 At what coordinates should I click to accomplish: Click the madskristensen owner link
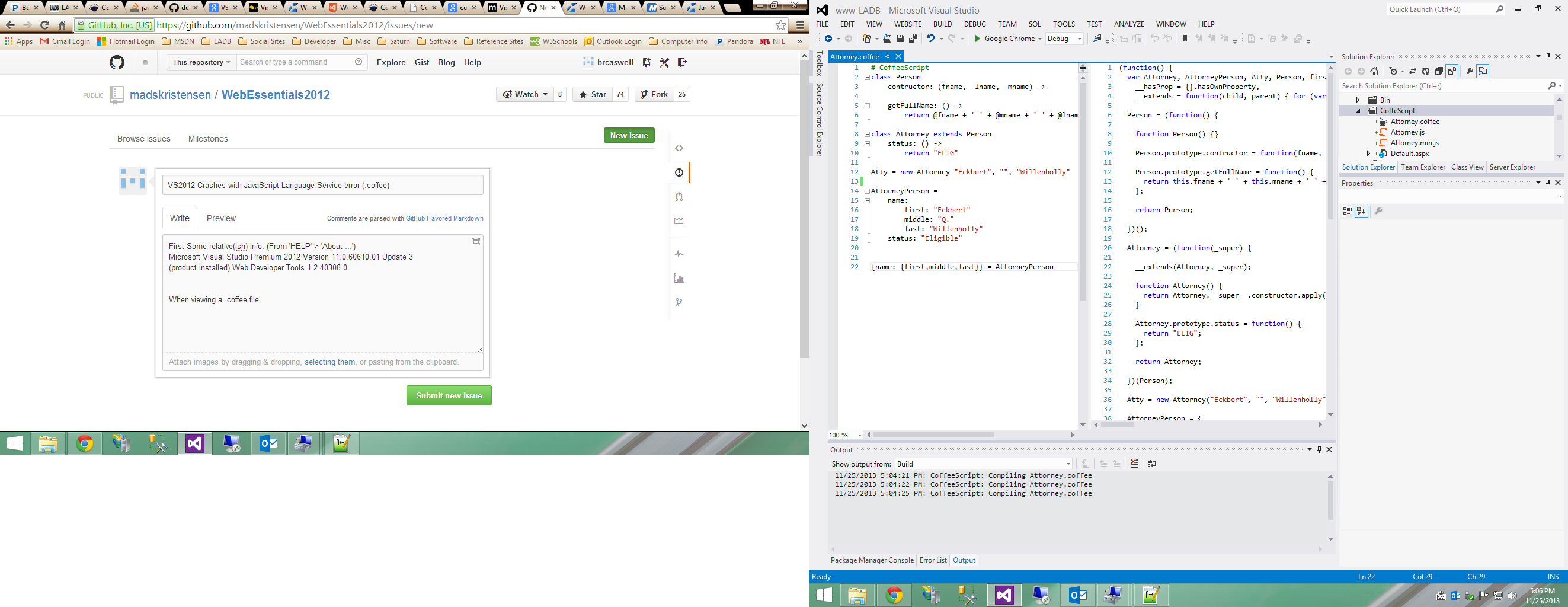pos(171,95)
